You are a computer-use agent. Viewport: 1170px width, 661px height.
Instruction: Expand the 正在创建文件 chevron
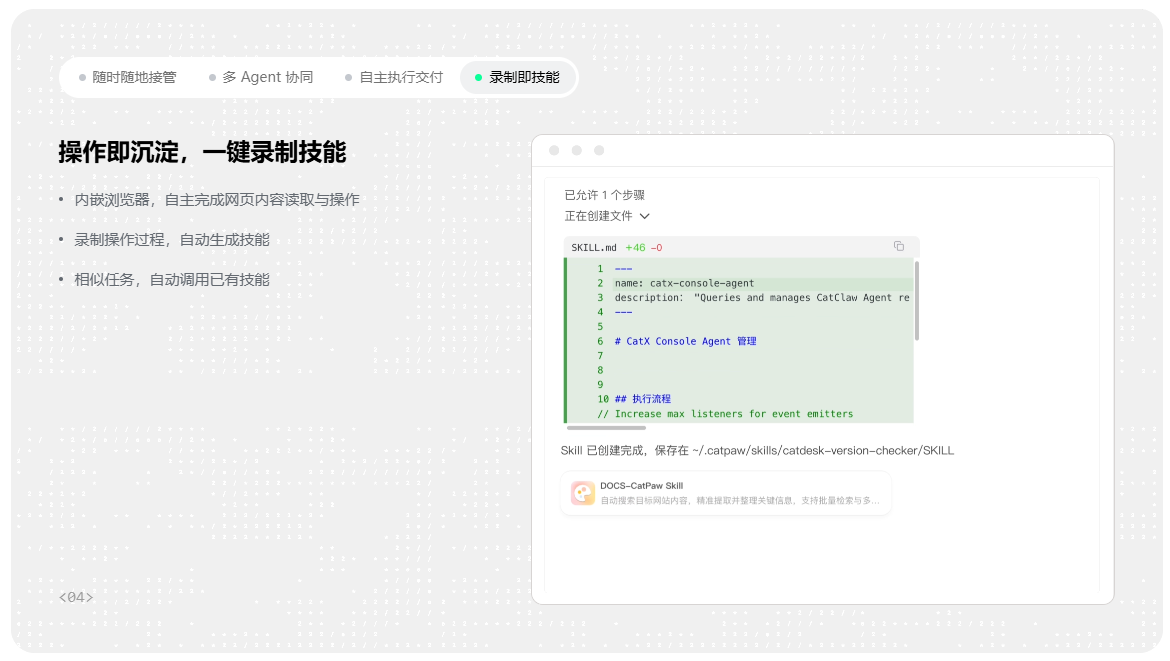(645, 216)
